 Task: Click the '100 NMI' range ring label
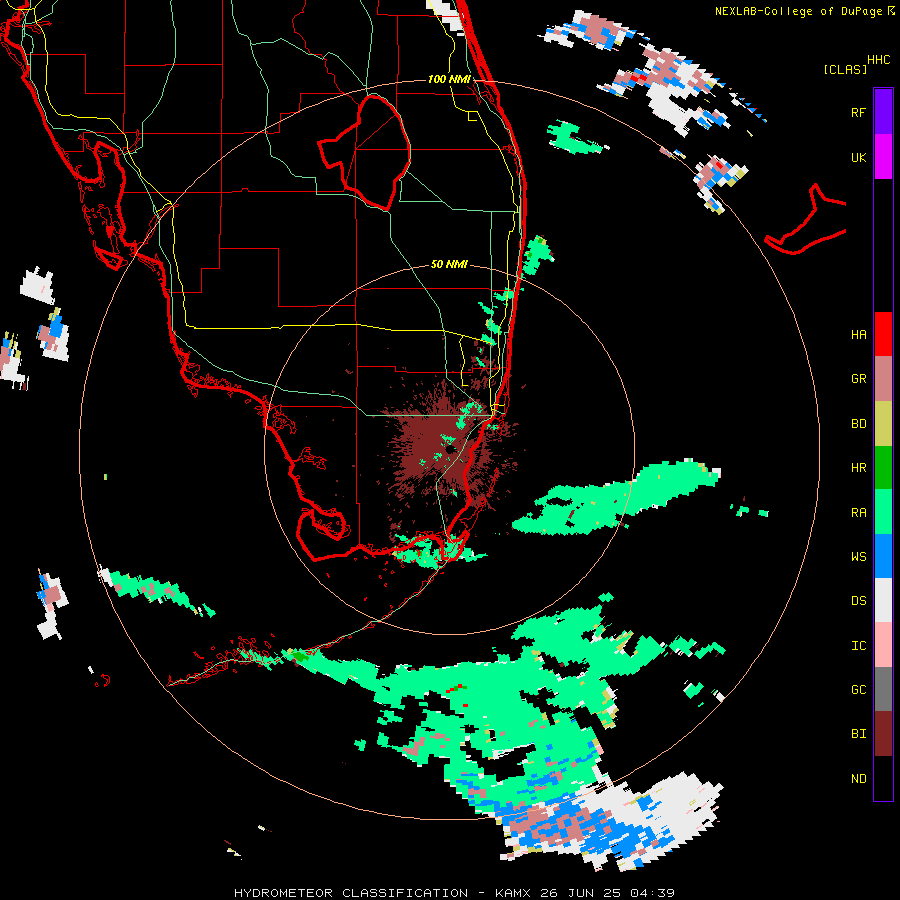449,79
